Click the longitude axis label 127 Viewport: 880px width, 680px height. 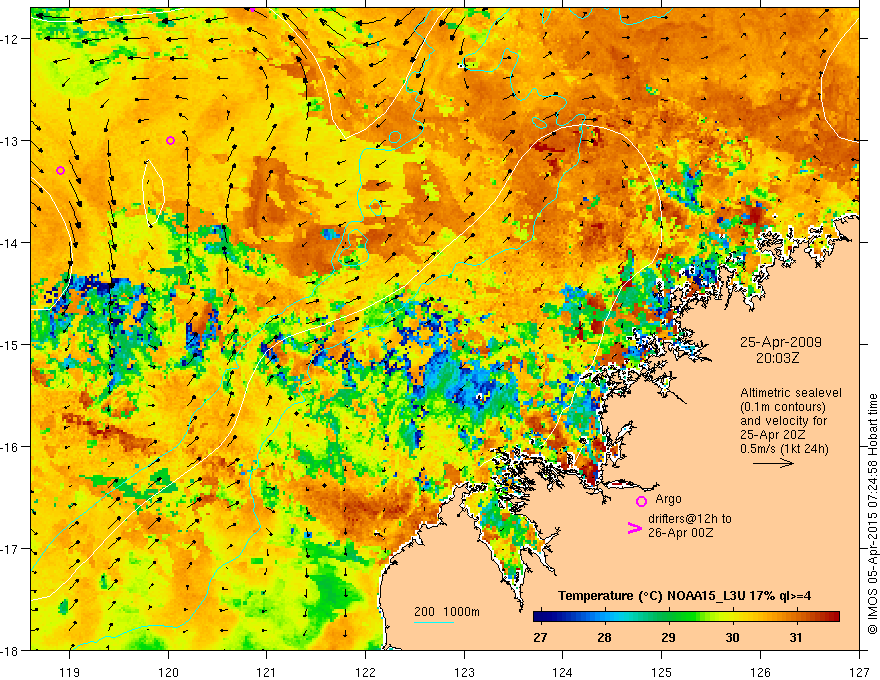click(x=859, y=672)
